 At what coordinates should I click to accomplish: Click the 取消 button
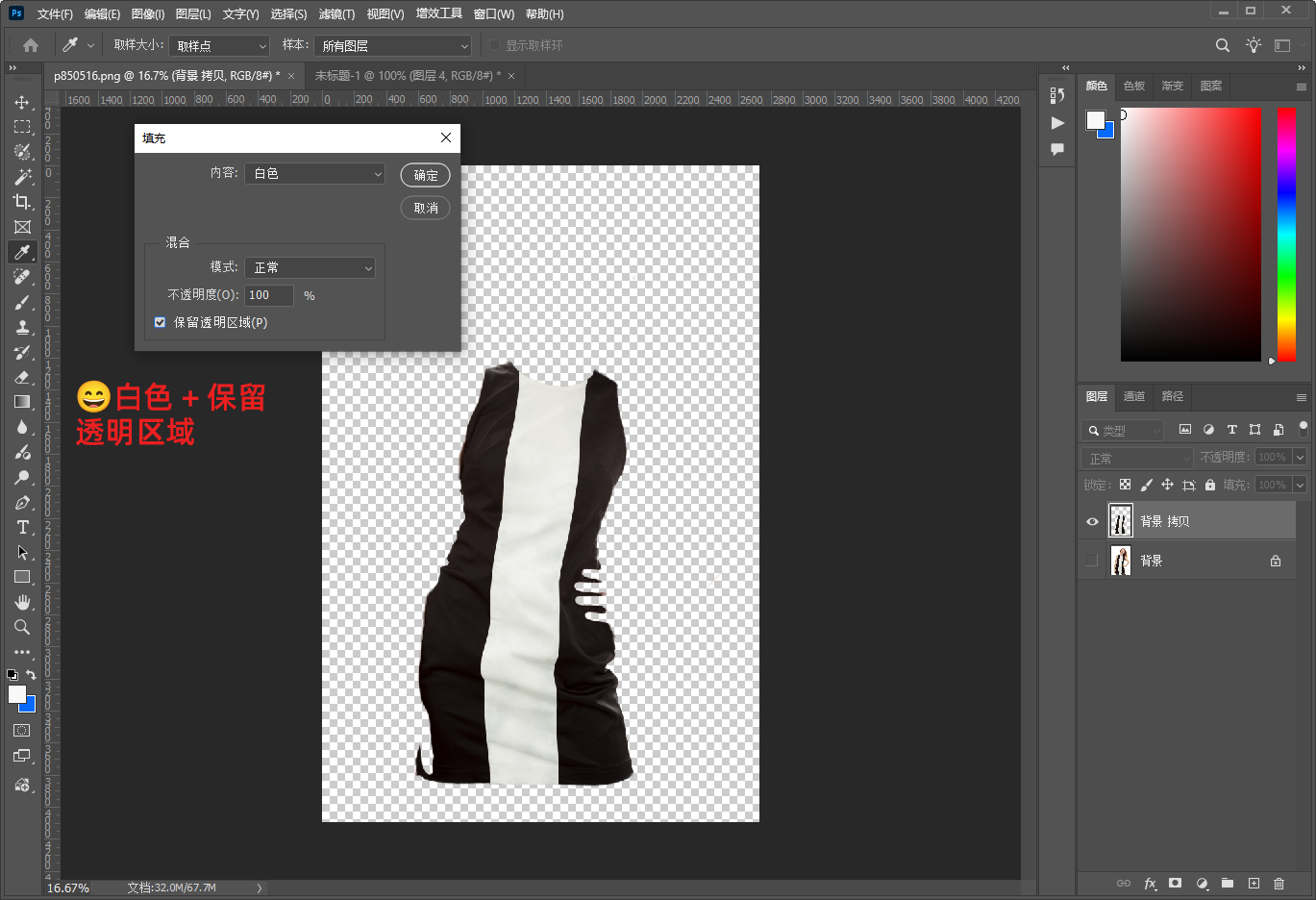point(425,208)
